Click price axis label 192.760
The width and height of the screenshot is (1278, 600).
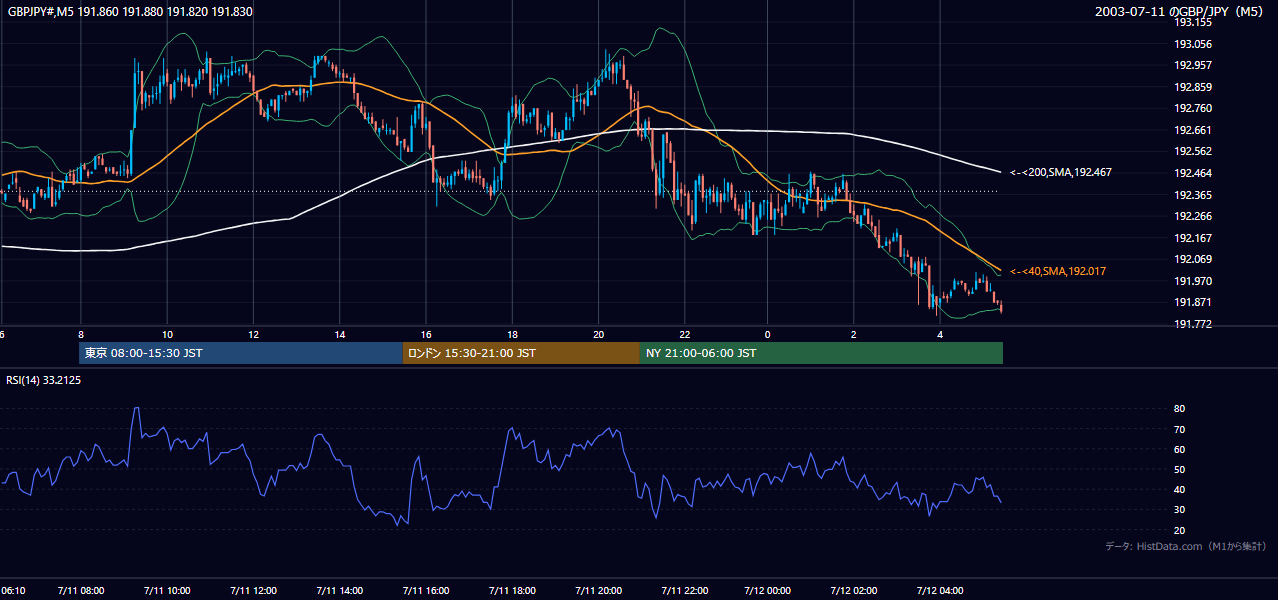click(1193, 108)
